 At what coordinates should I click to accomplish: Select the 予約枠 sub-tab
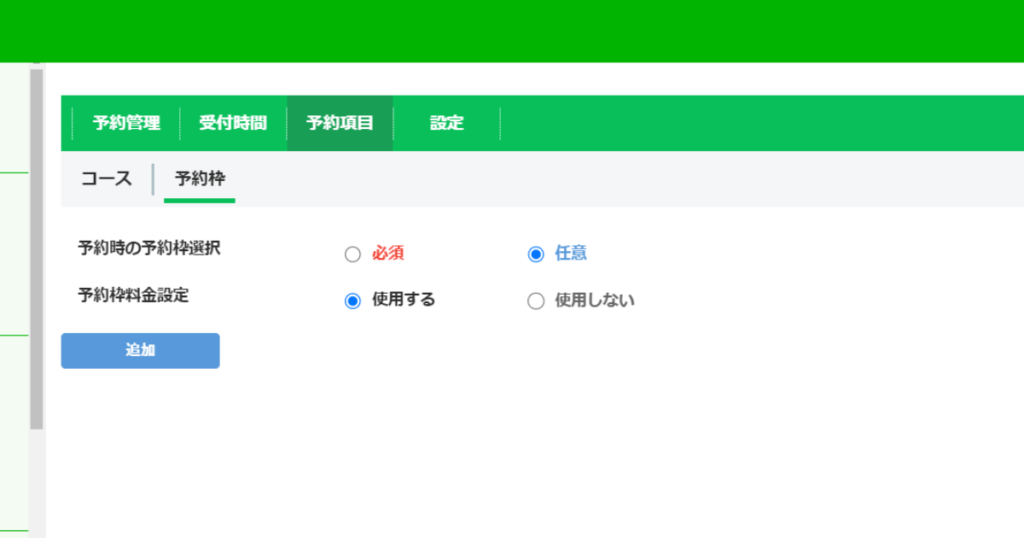click(x=200, y=179)
